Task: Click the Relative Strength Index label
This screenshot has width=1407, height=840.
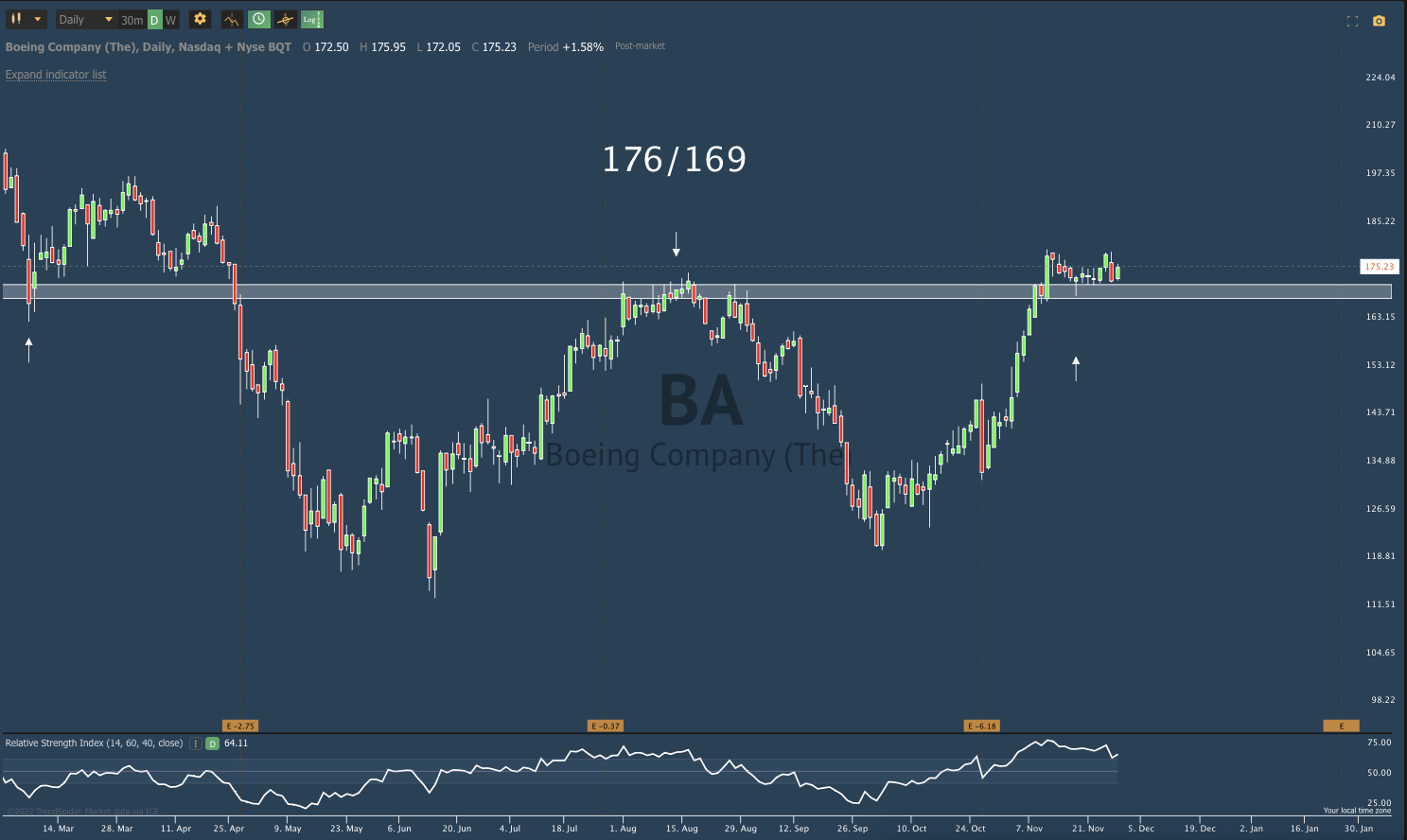Action: click(x=94, y=744)
